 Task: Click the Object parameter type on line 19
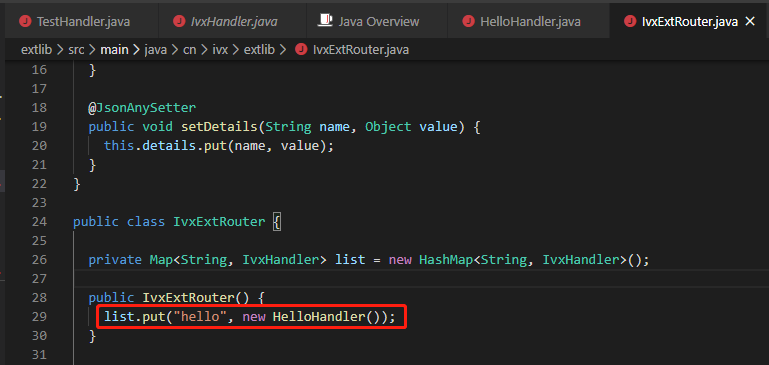(x=388, y=127)
